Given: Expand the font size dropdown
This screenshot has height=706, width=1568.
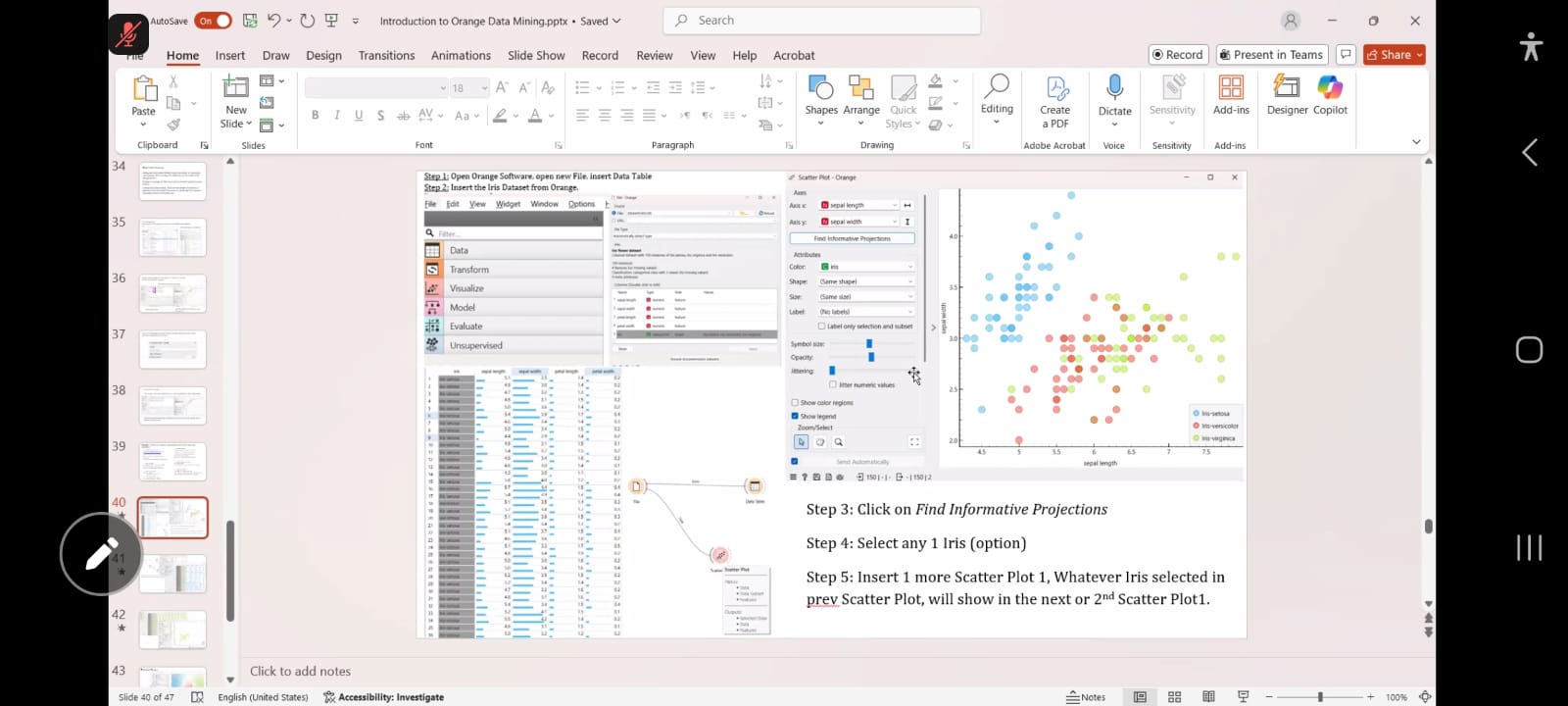Looking at the screenshot, I should [484, 88].
